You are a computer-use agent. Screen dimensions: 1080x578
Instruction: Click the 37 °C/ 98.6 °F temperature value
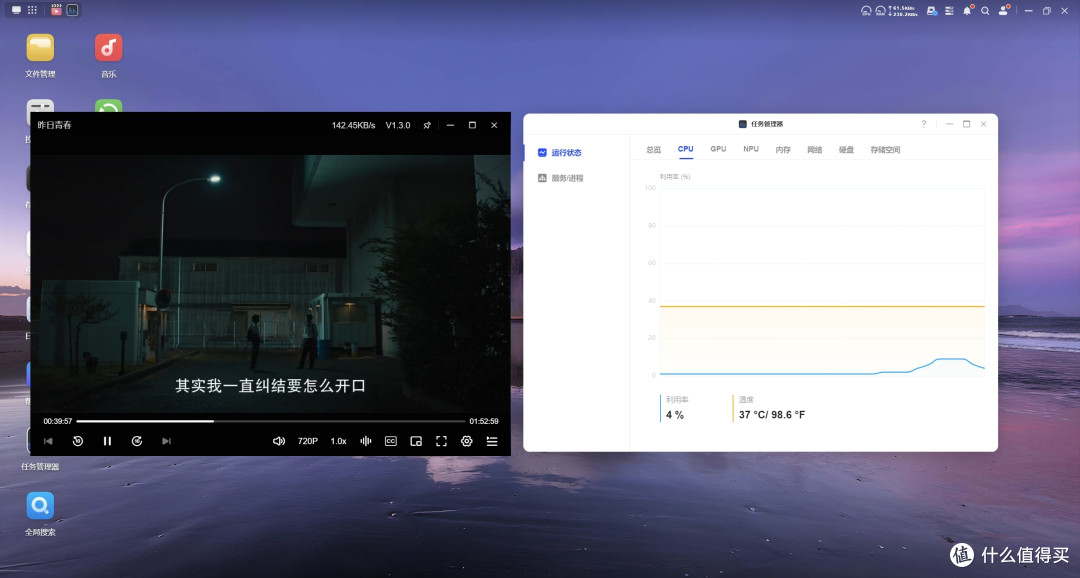[x=772, y=415]
